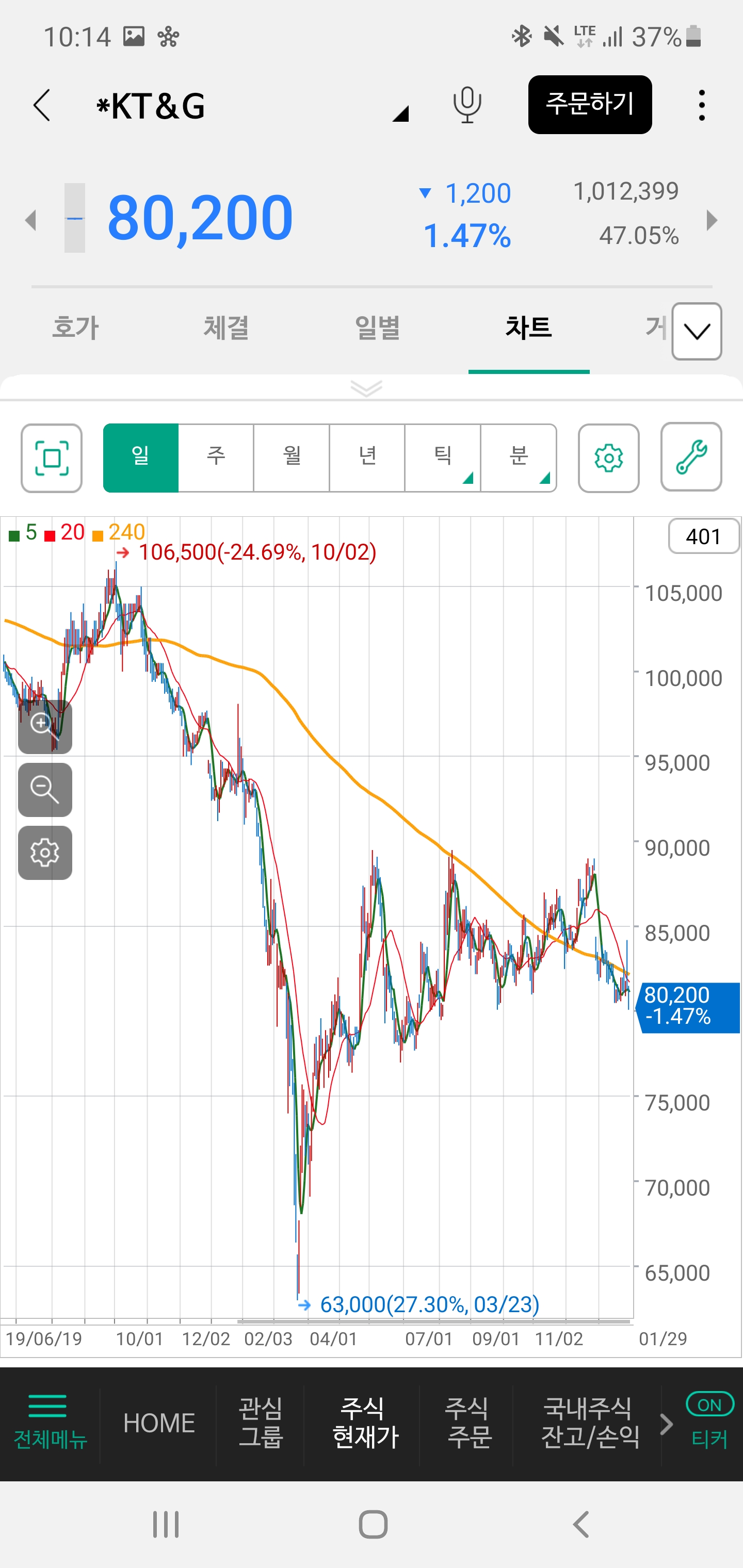Select the 일 daily period

[x=141, y=458]
